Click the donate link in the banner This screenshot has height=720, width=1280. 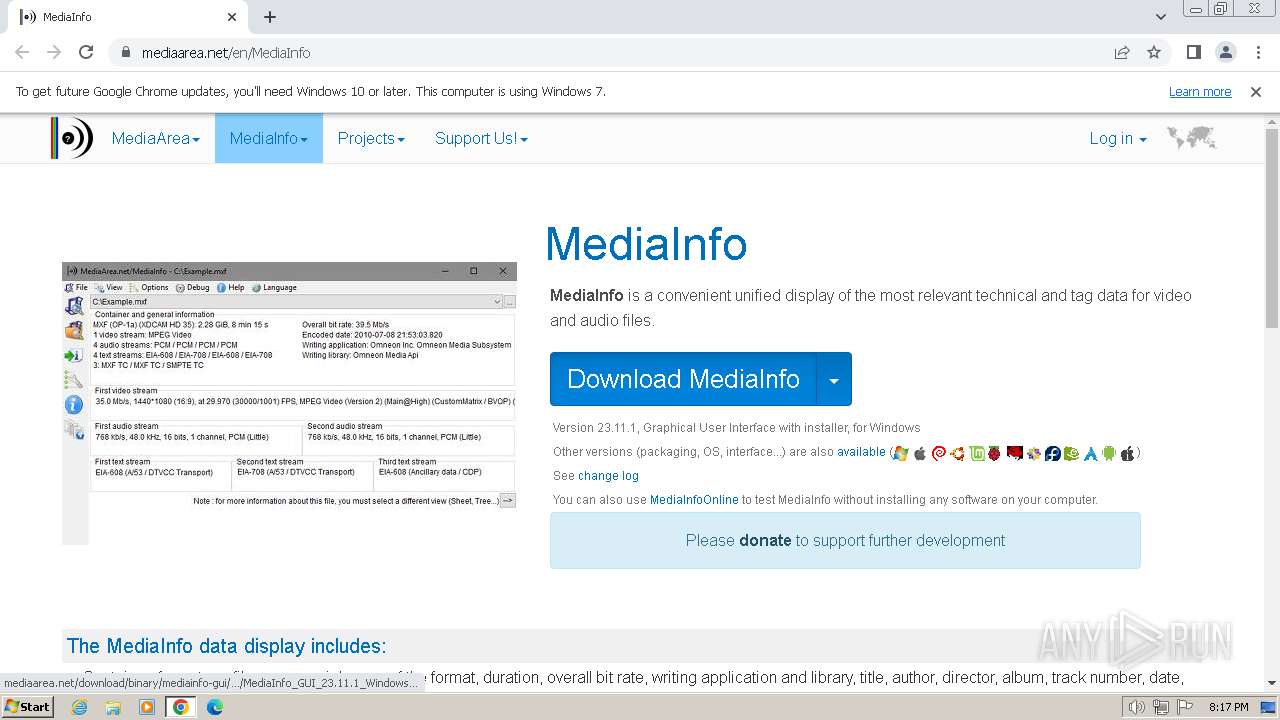765,540
